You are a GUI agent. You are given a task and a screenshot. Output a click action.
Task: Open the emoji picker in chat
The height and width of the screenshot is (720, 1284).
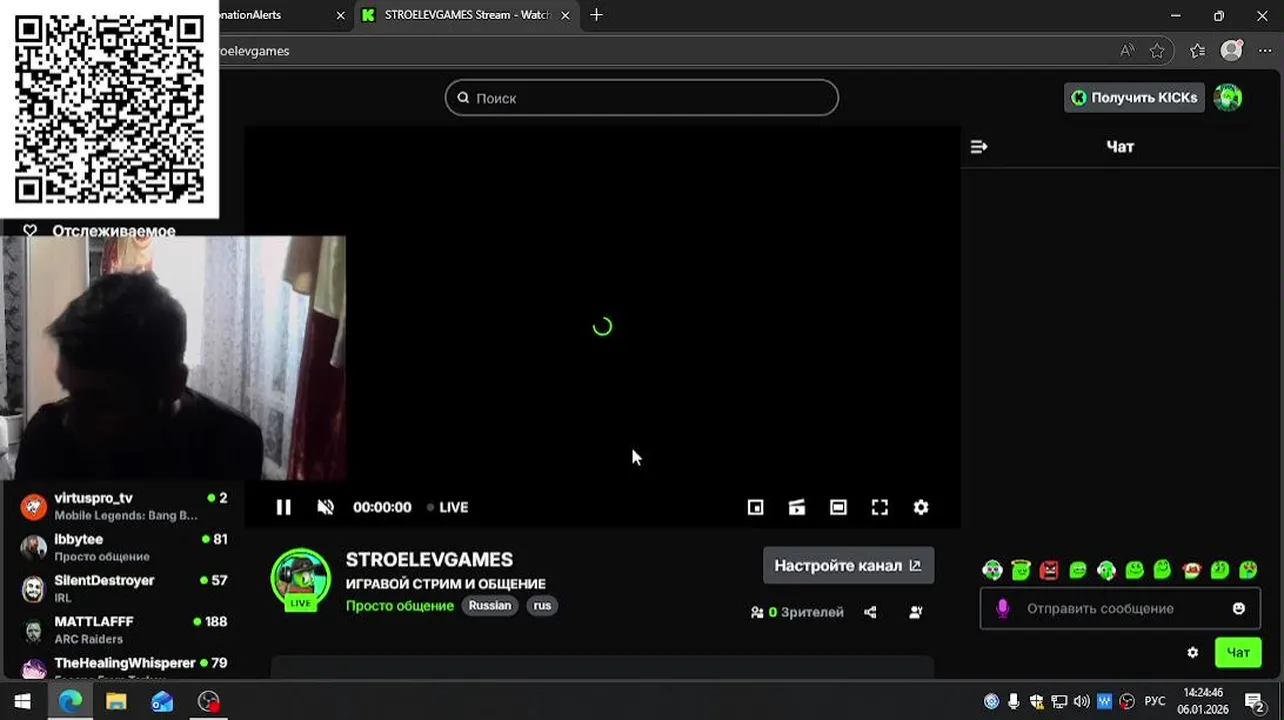(x=1239, y=608)
